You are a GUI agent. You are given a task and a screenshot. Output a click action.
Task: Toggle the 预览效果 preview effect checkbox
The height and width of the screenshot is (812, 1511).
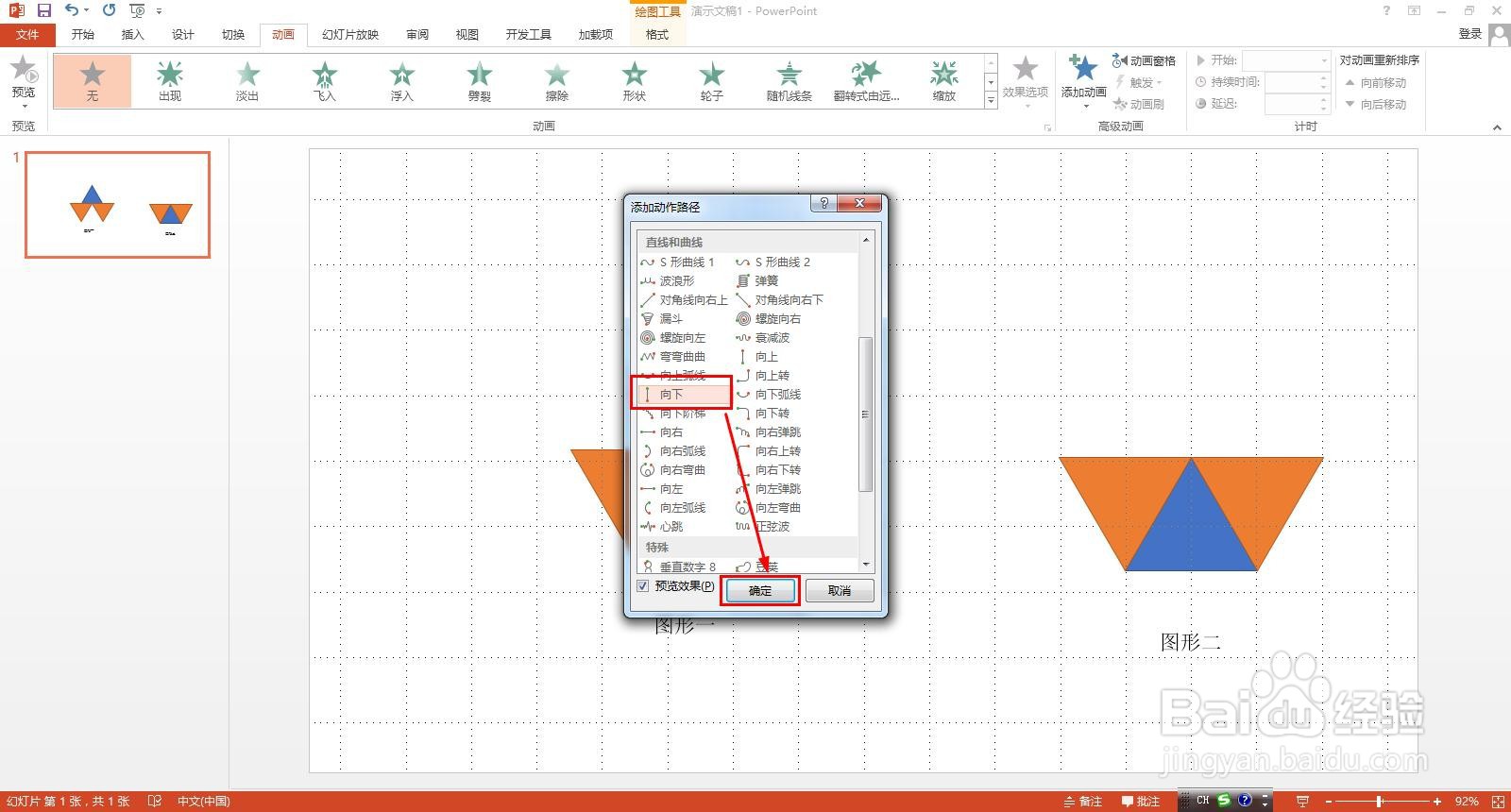[643, 586]
